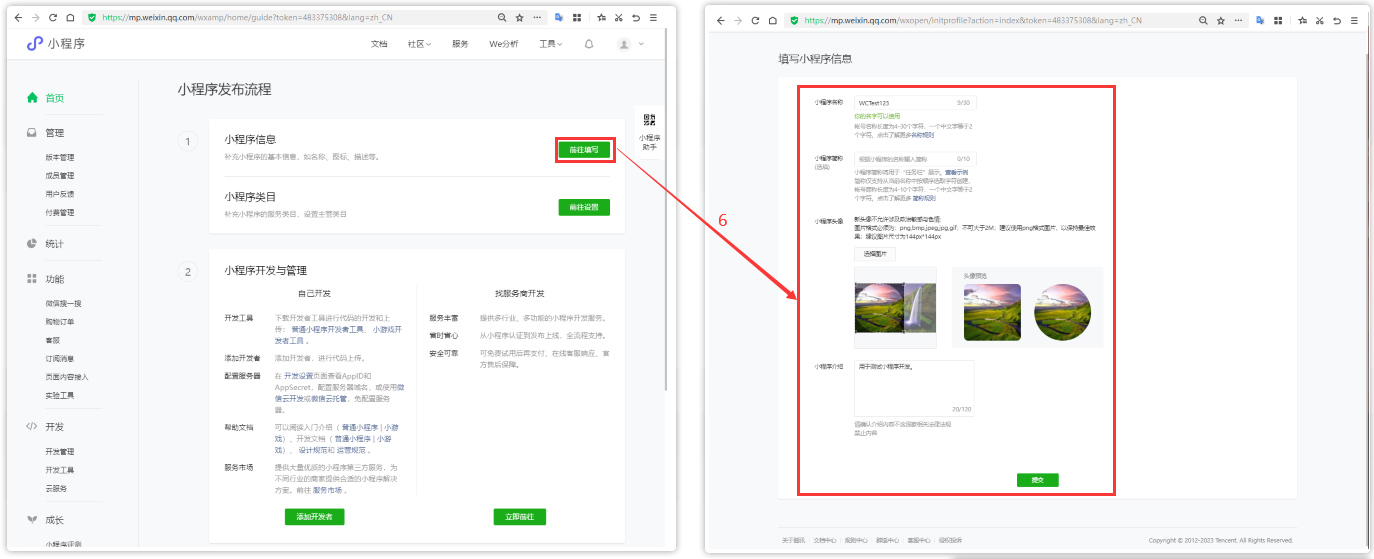This screenshot has height=559, width=1374.
Task: Open the hamburger menu in the left browser
Action: click(x=654, y=18)
